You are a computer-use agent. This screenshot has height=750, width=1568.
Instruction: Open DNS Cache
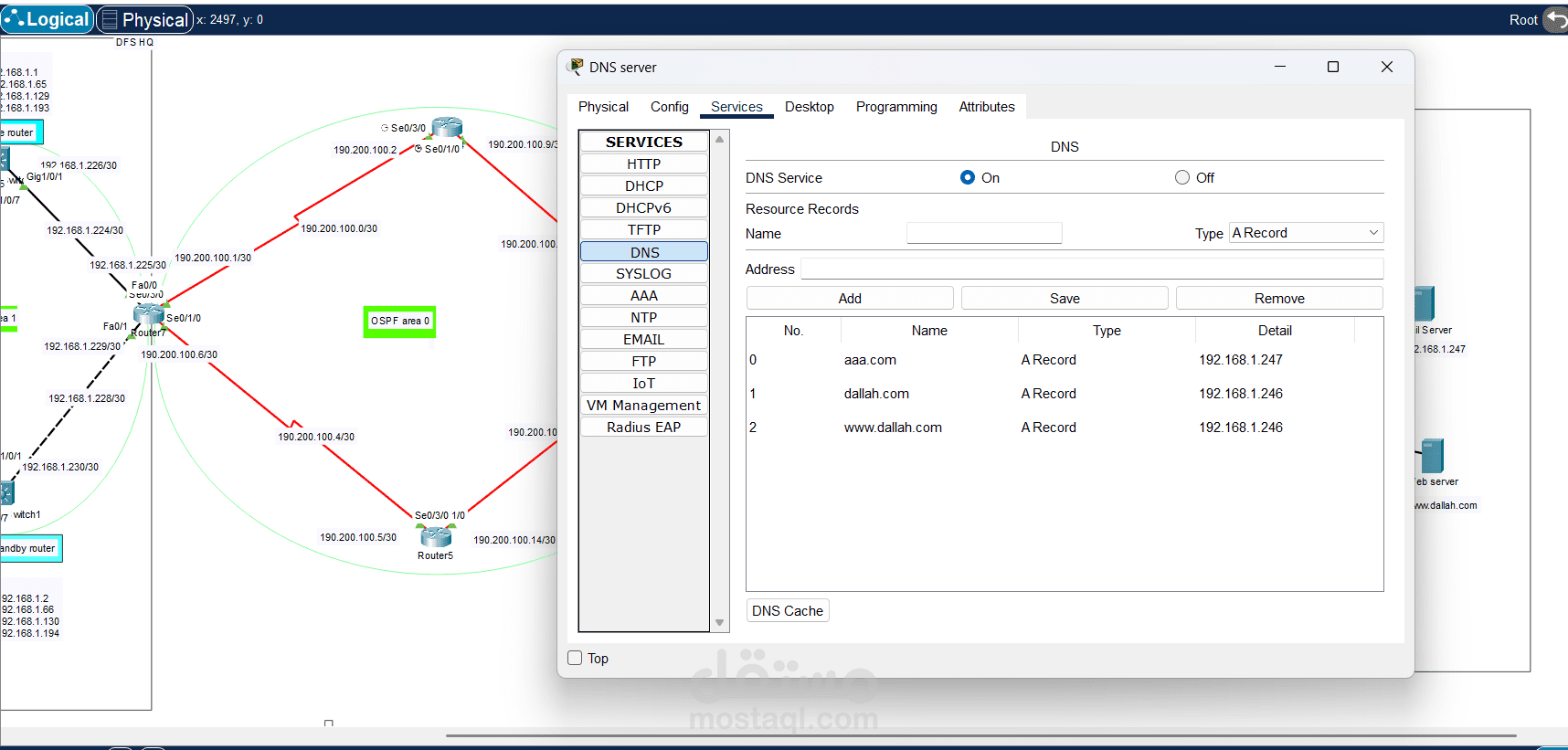pos(788,610)
